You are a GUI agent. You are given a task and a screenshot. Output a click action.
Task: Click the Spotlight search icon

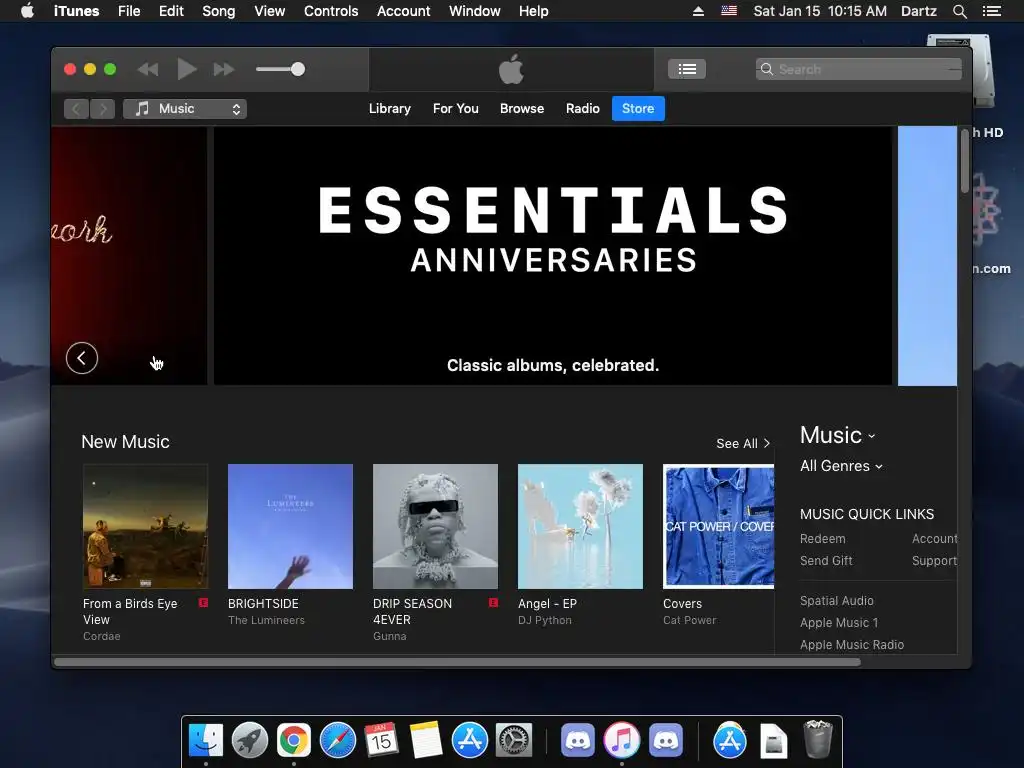pyautogui.click(x=959, y=11)
